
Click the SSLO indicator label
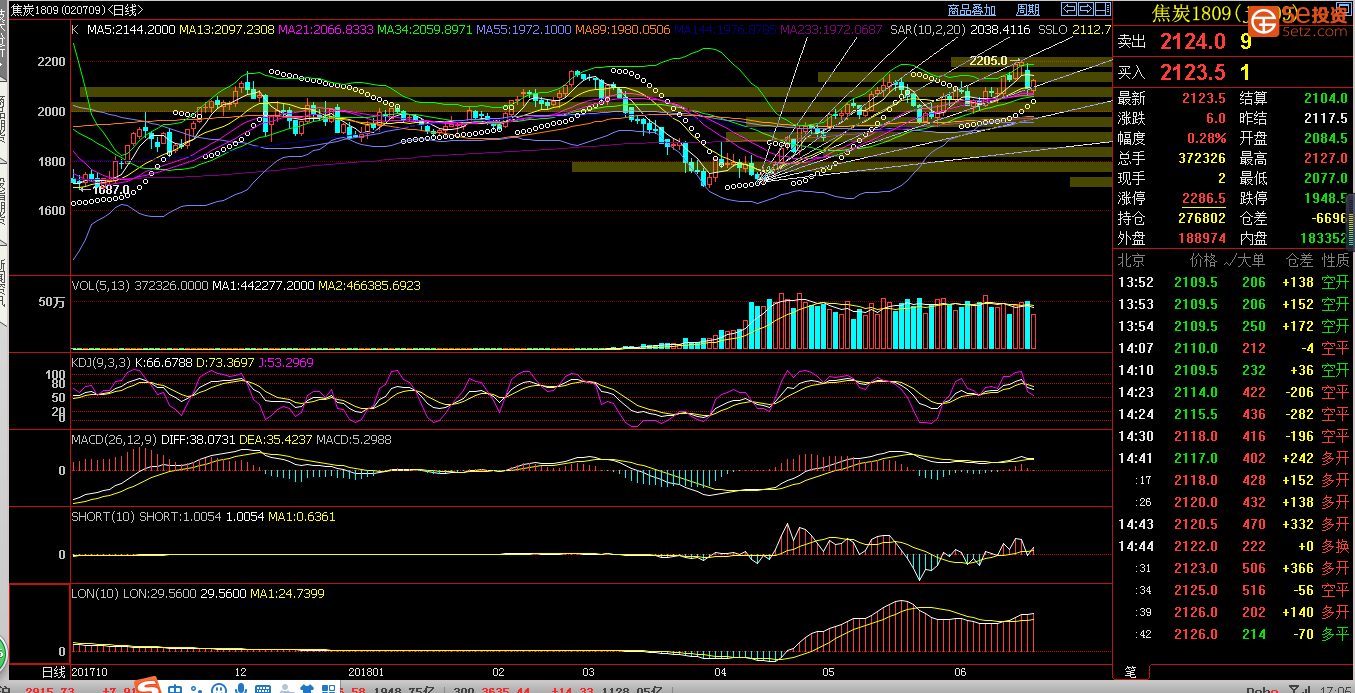click(1053, 30)
